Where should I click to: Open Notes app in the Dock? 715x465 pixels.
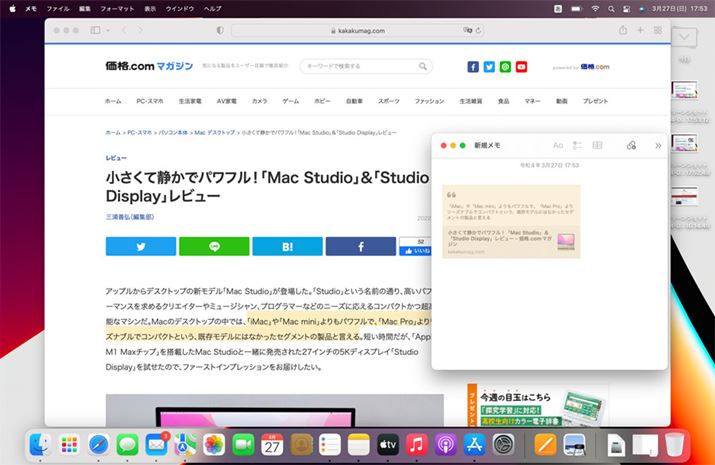[x=359, y=444]
